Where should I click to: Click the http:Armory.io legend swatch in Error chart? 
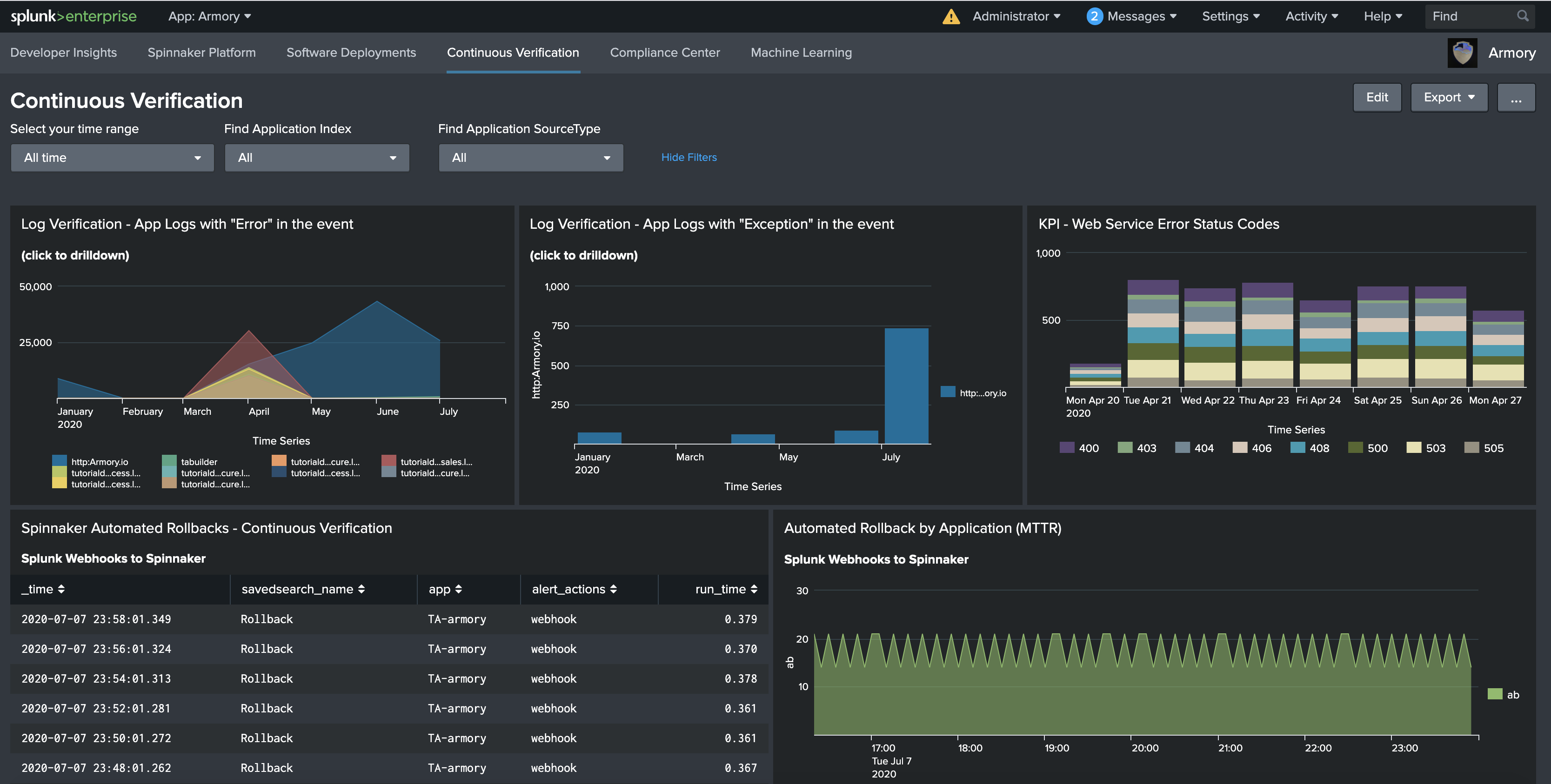(59, 461)
